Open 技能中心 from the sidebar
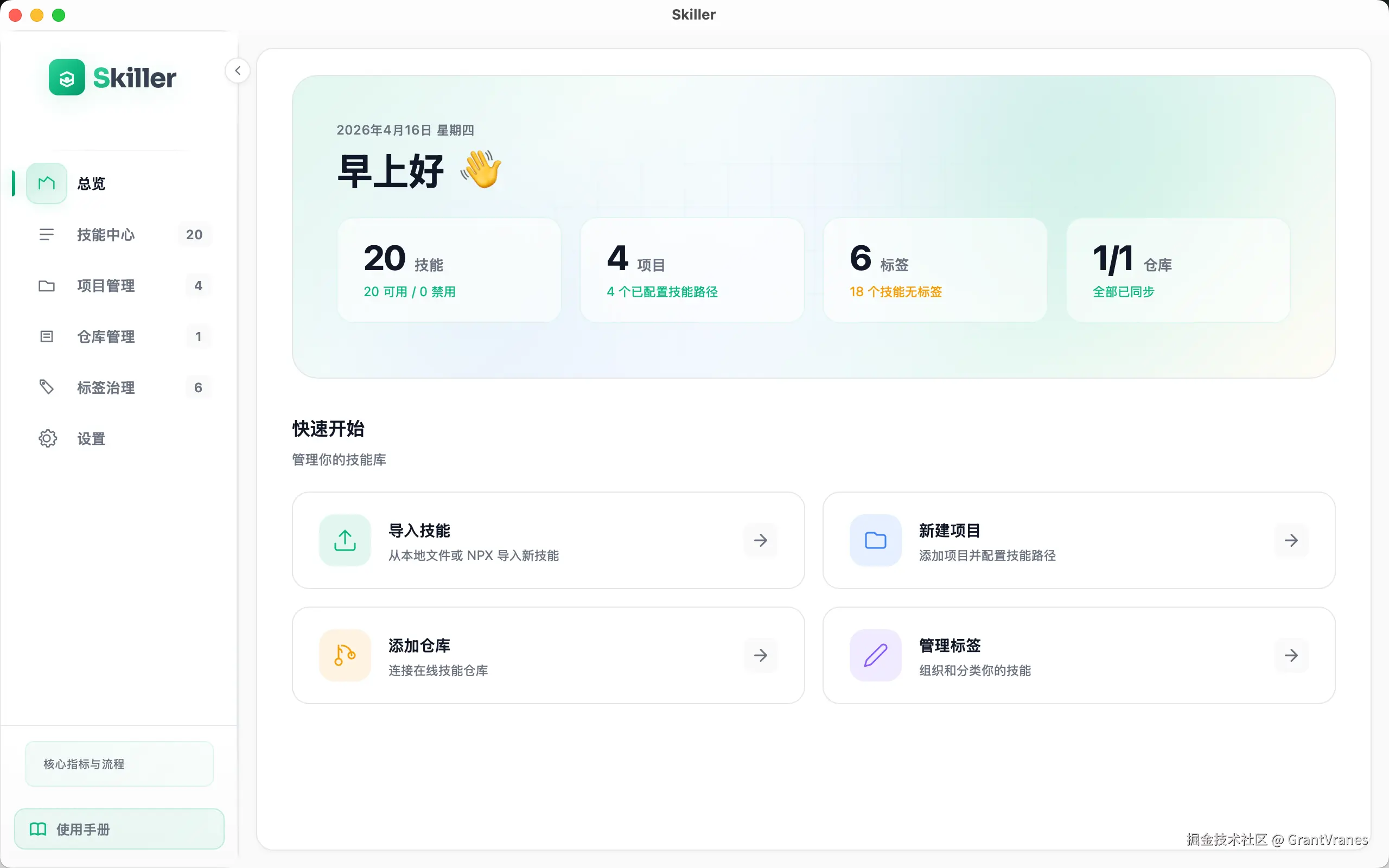The image size is (1389, 868). [x=106, y=234]
